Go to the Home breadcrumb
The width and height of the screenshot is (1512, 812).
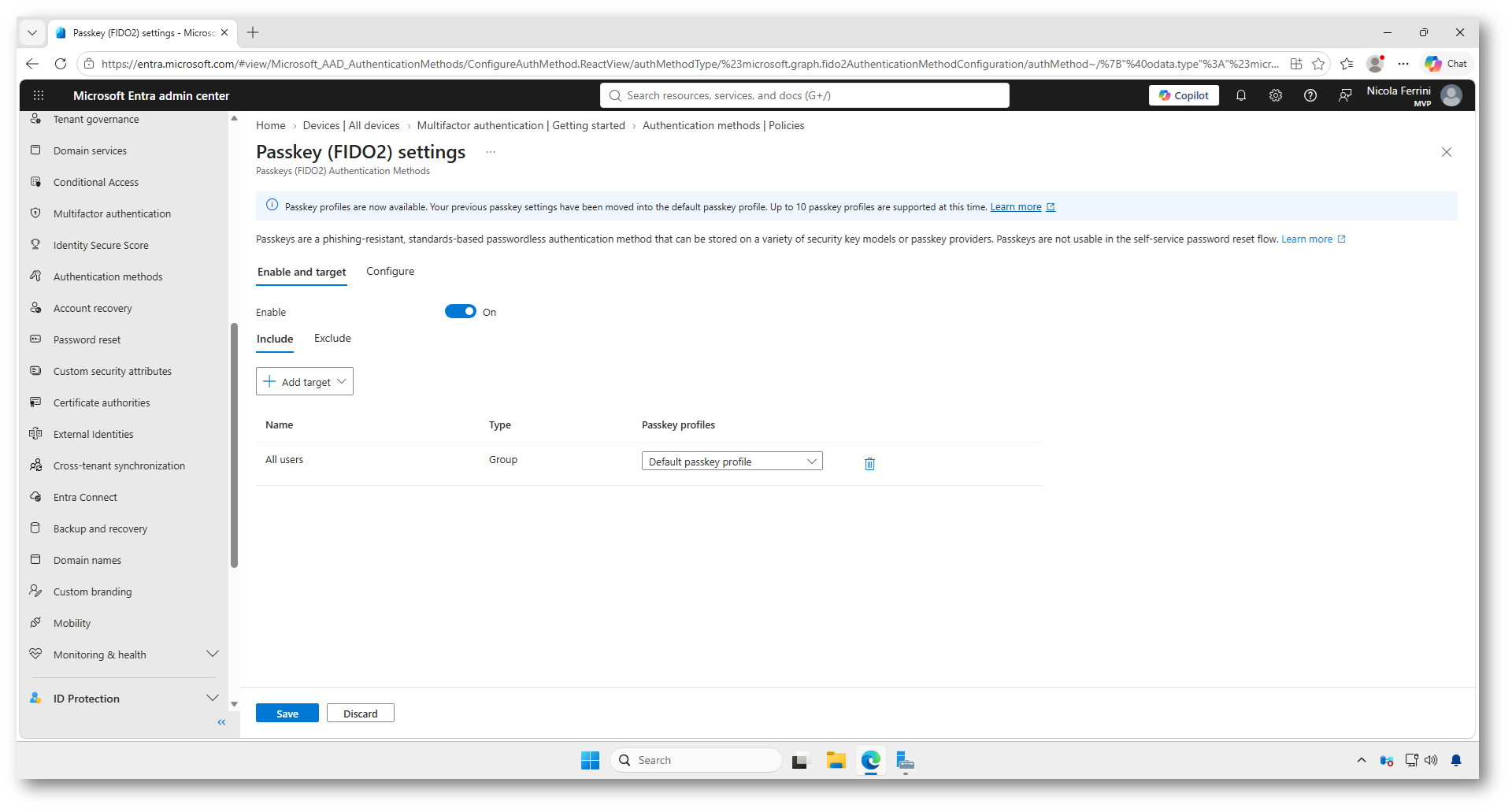coord(271,126)
